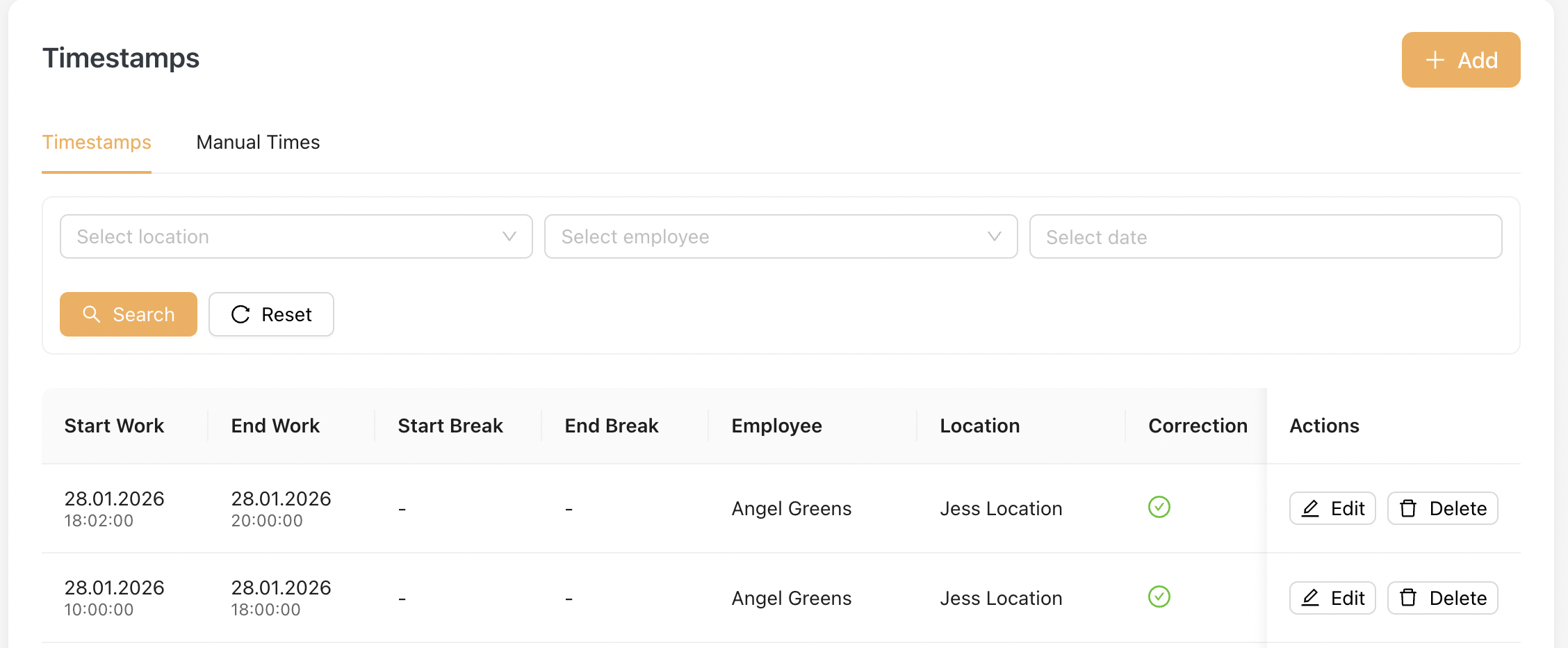The image size is (1568, 648).
Task: Click the Start Work column header
Action: point(114,426)
